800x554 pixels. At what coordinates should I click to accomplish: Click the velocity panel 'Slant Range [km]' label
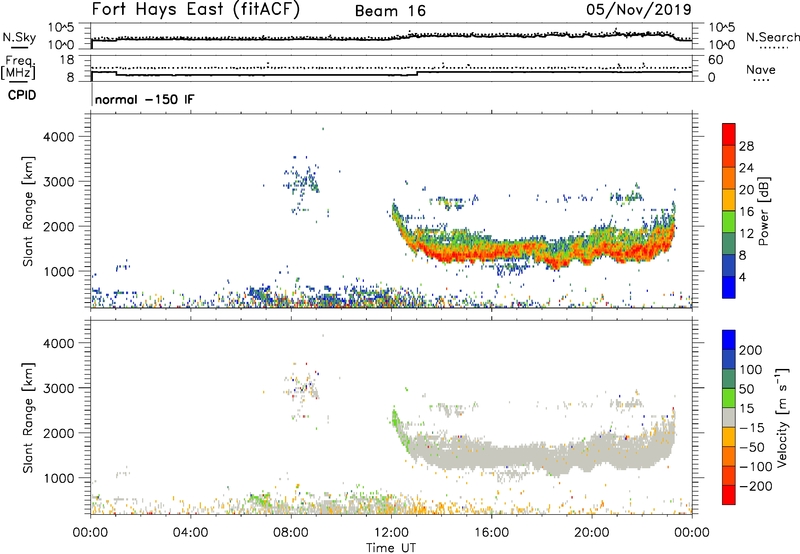[28, 418]
